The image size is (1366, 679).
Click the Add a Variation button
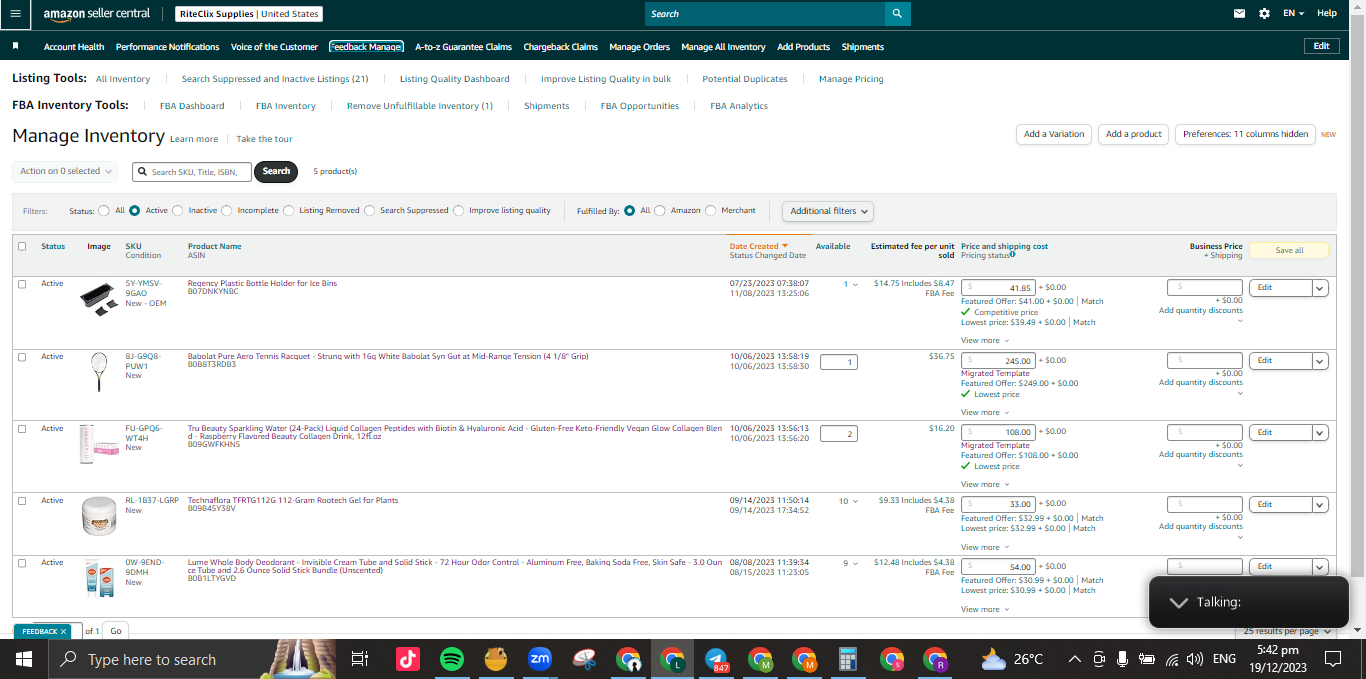click(1054, 134)
